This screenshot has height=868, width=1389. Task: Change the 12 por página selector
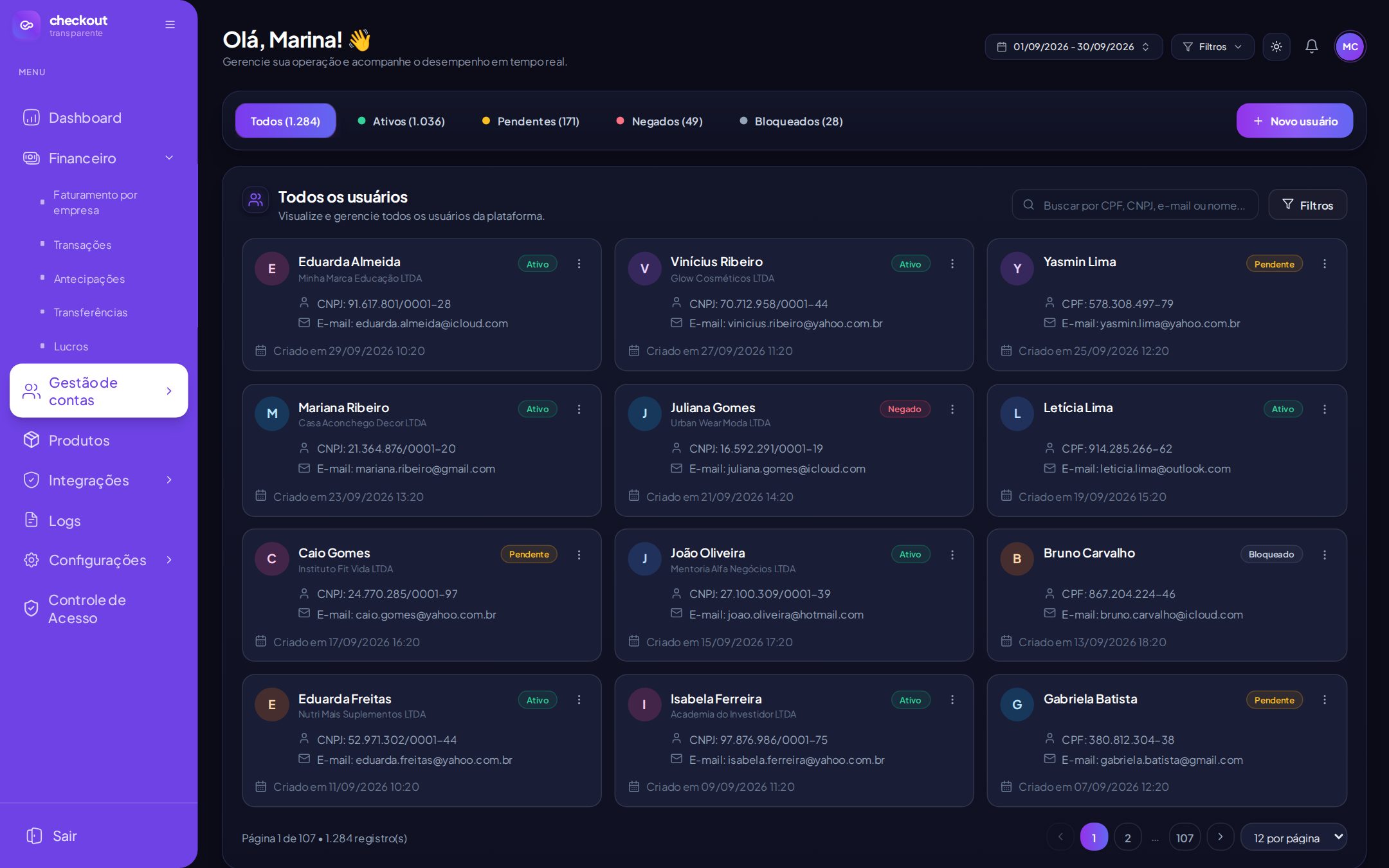pos(1293,837)
